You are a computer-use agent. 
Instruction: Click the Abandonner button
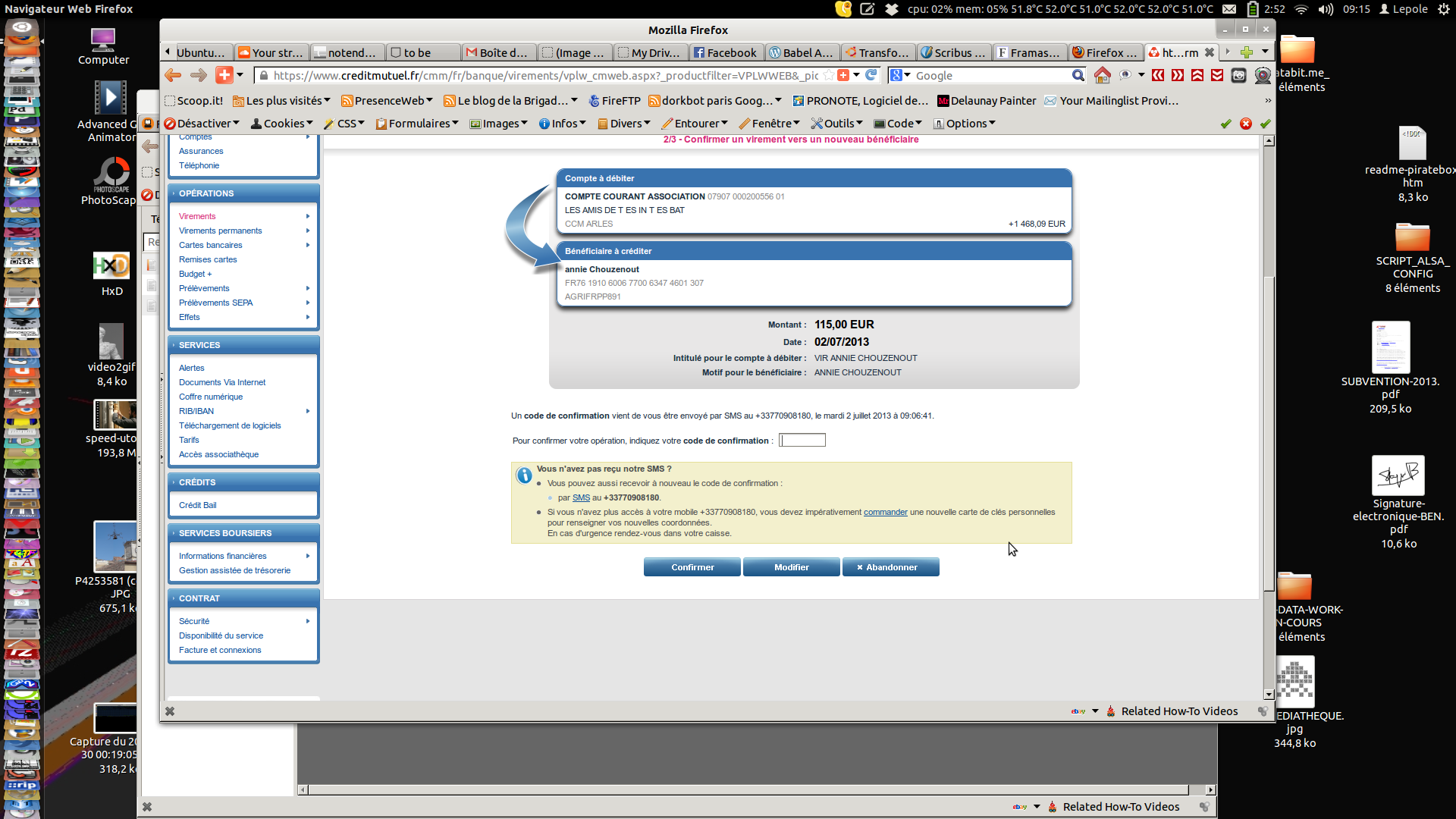coord(890,567)
